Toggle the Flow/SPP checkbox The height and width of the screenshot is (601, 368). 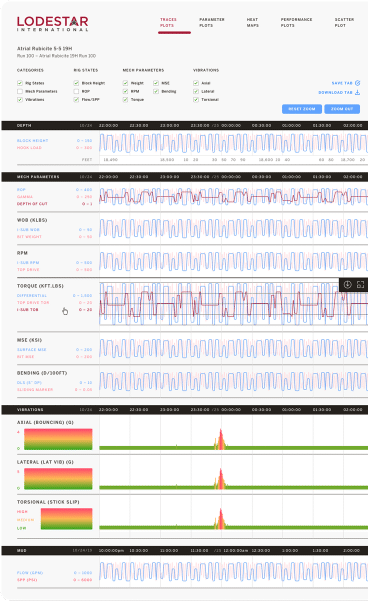76,100
